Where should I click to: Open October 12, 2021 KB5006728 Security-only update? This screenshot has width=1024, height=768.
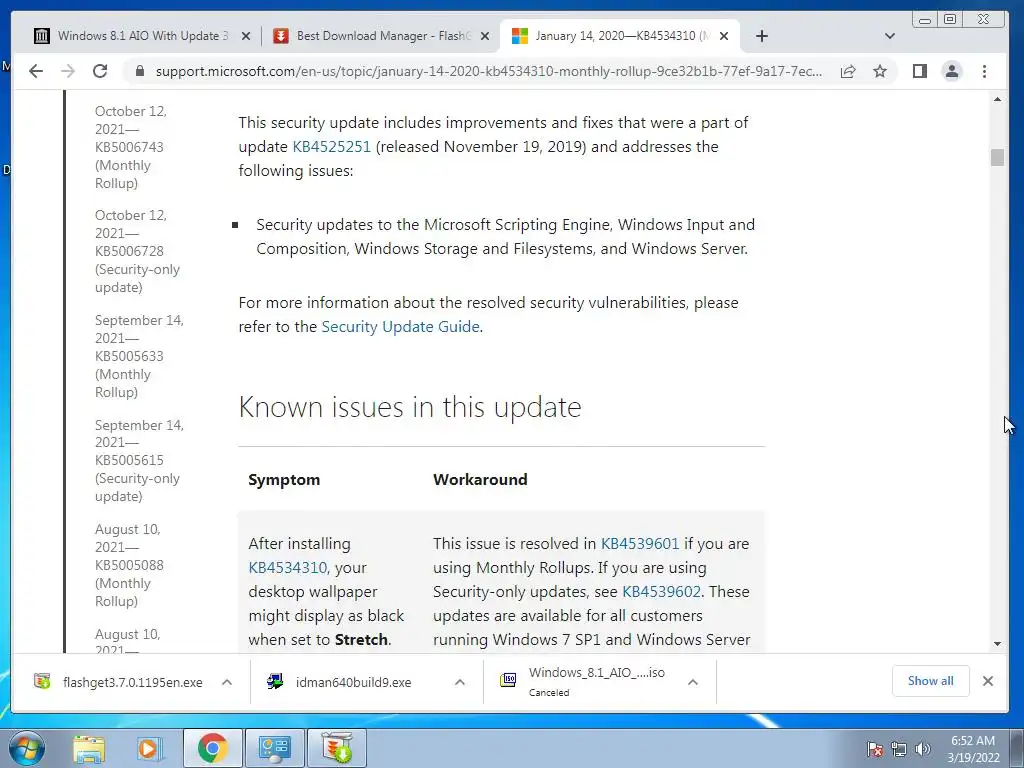pos(137,251)
